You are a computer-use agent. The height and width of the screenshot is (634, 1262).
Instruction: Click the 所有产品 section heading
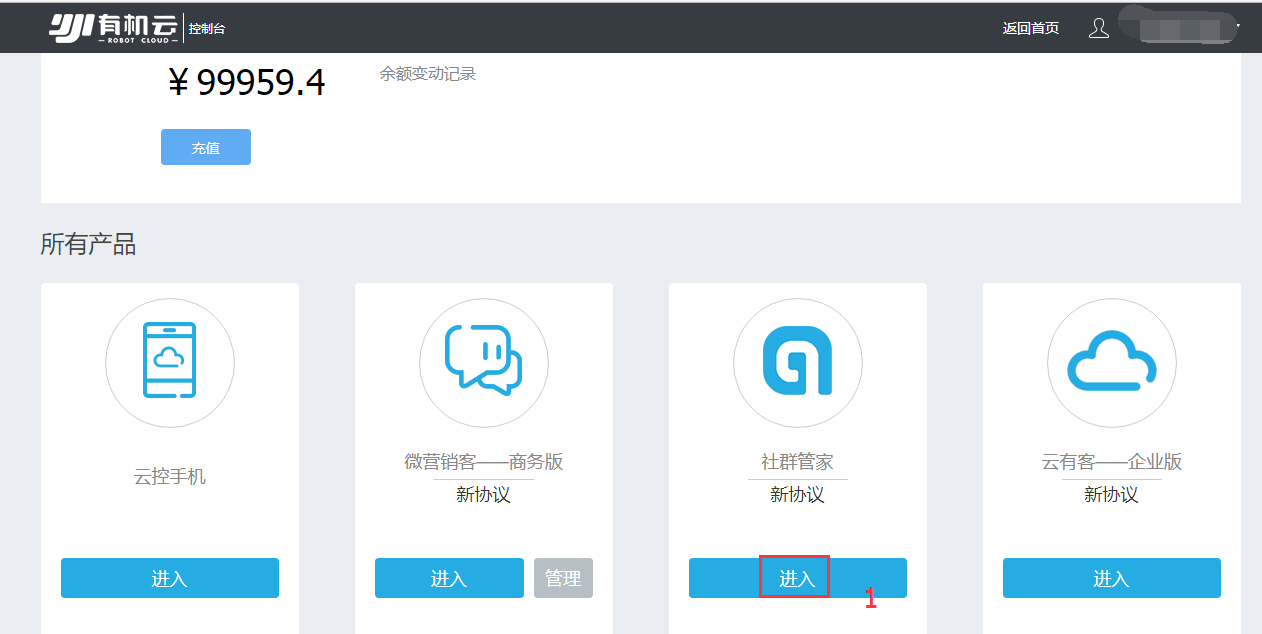(88, 244)
